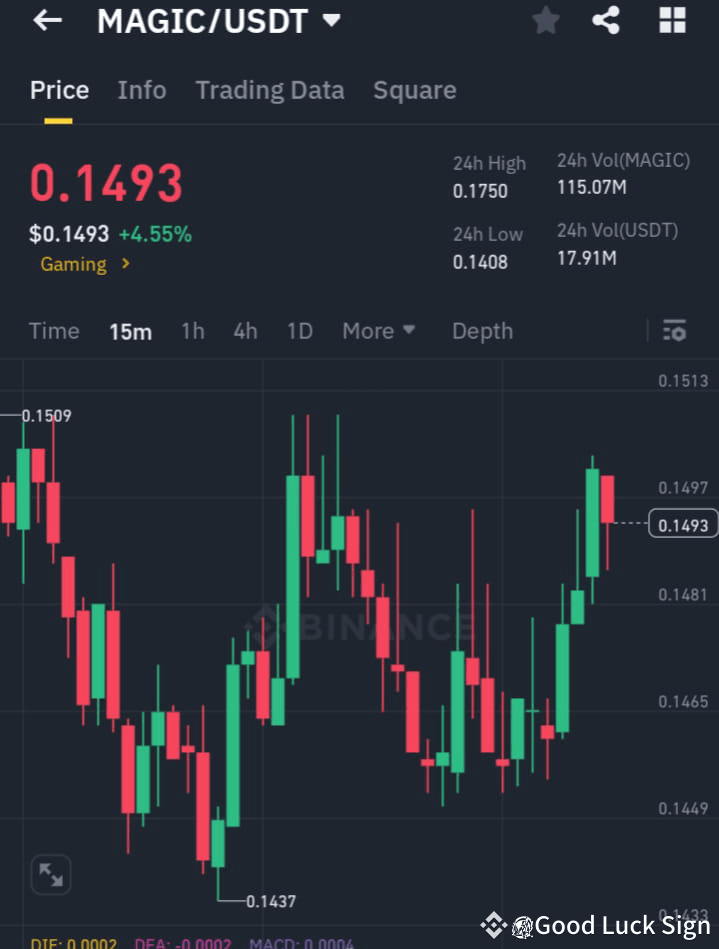This screenshot has height=949, width=719.
Task: Tap the 0.1493 price label on the axis
Action: pos(683,523)
